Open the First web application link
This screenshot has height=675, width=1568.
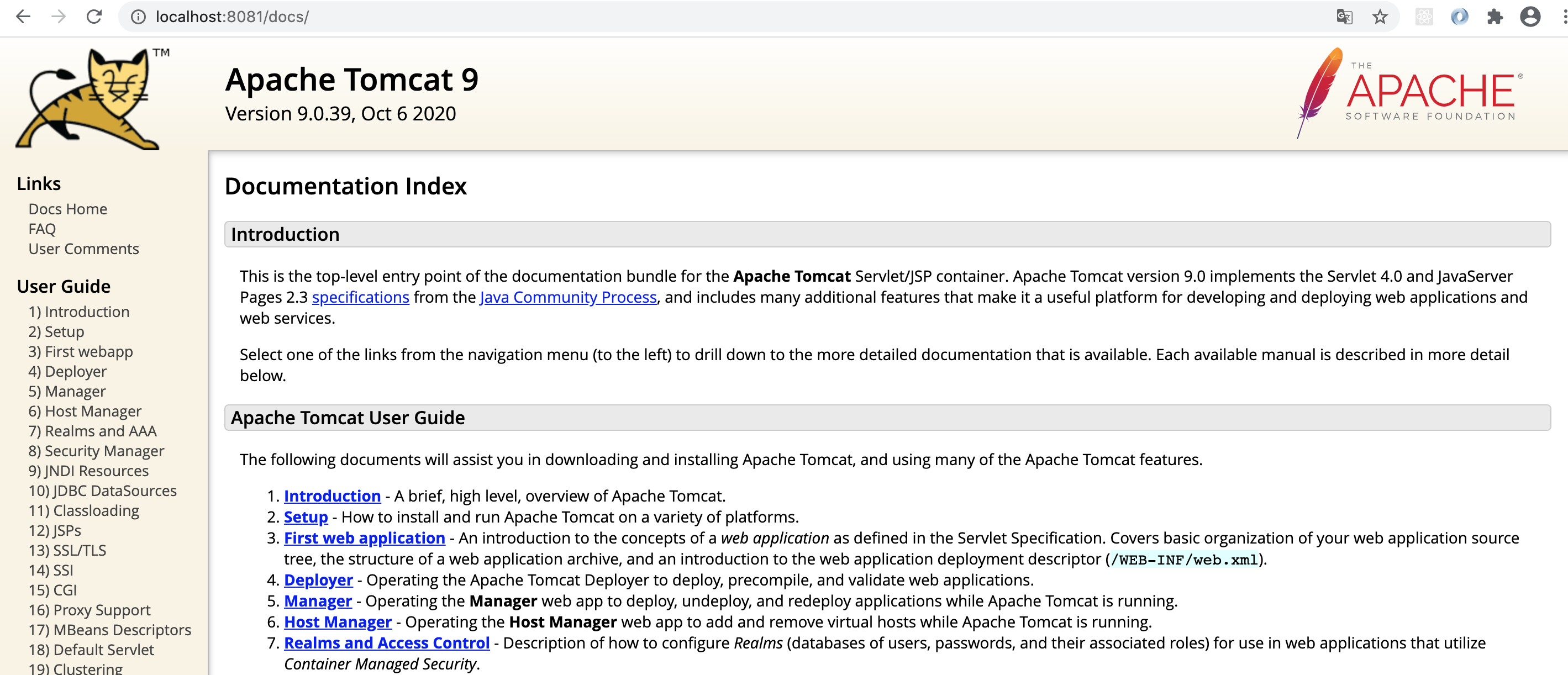click(x=364, y=538)
